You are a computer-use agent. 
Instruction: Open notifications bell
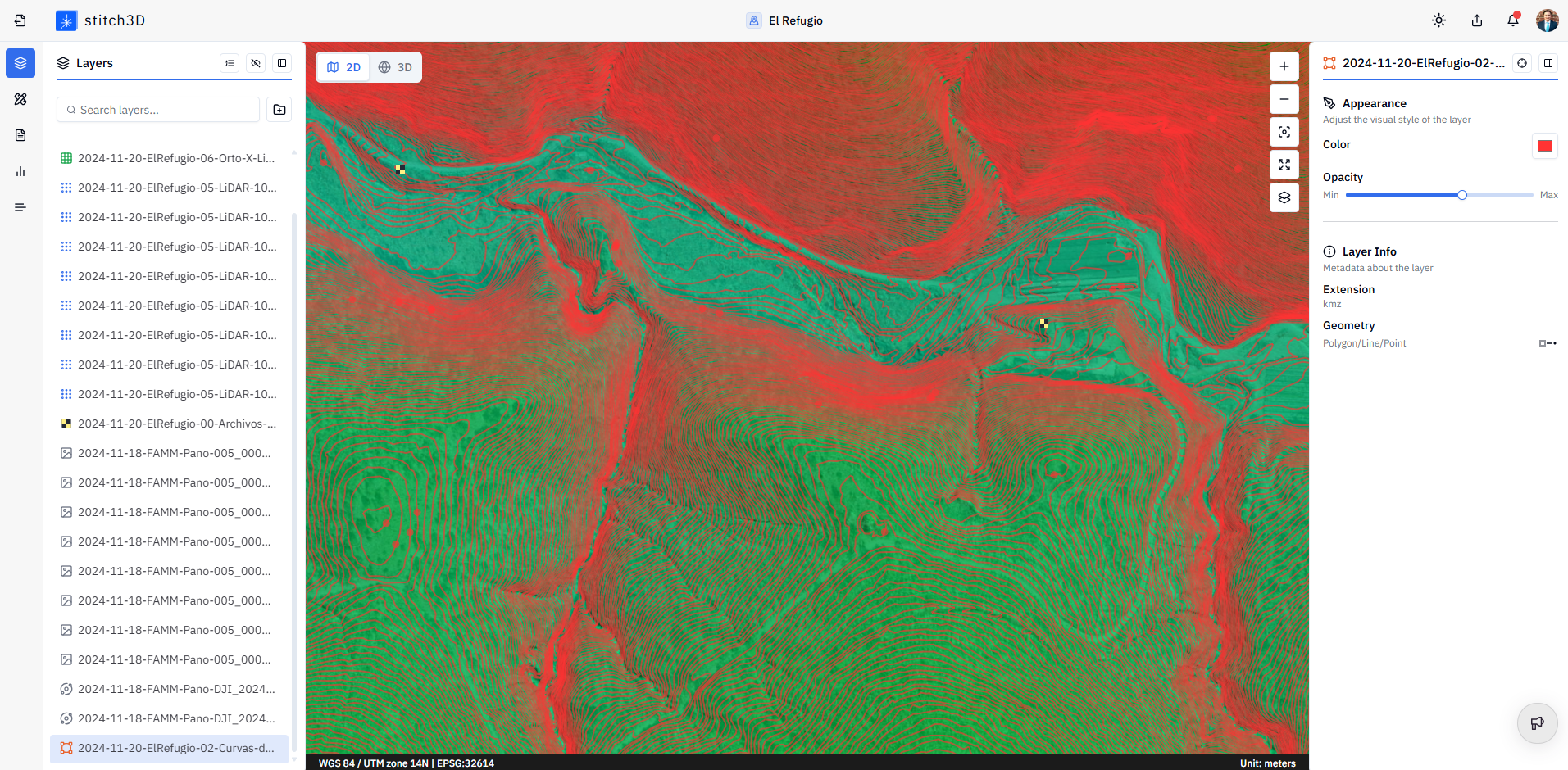click(x=1513, y=20)
